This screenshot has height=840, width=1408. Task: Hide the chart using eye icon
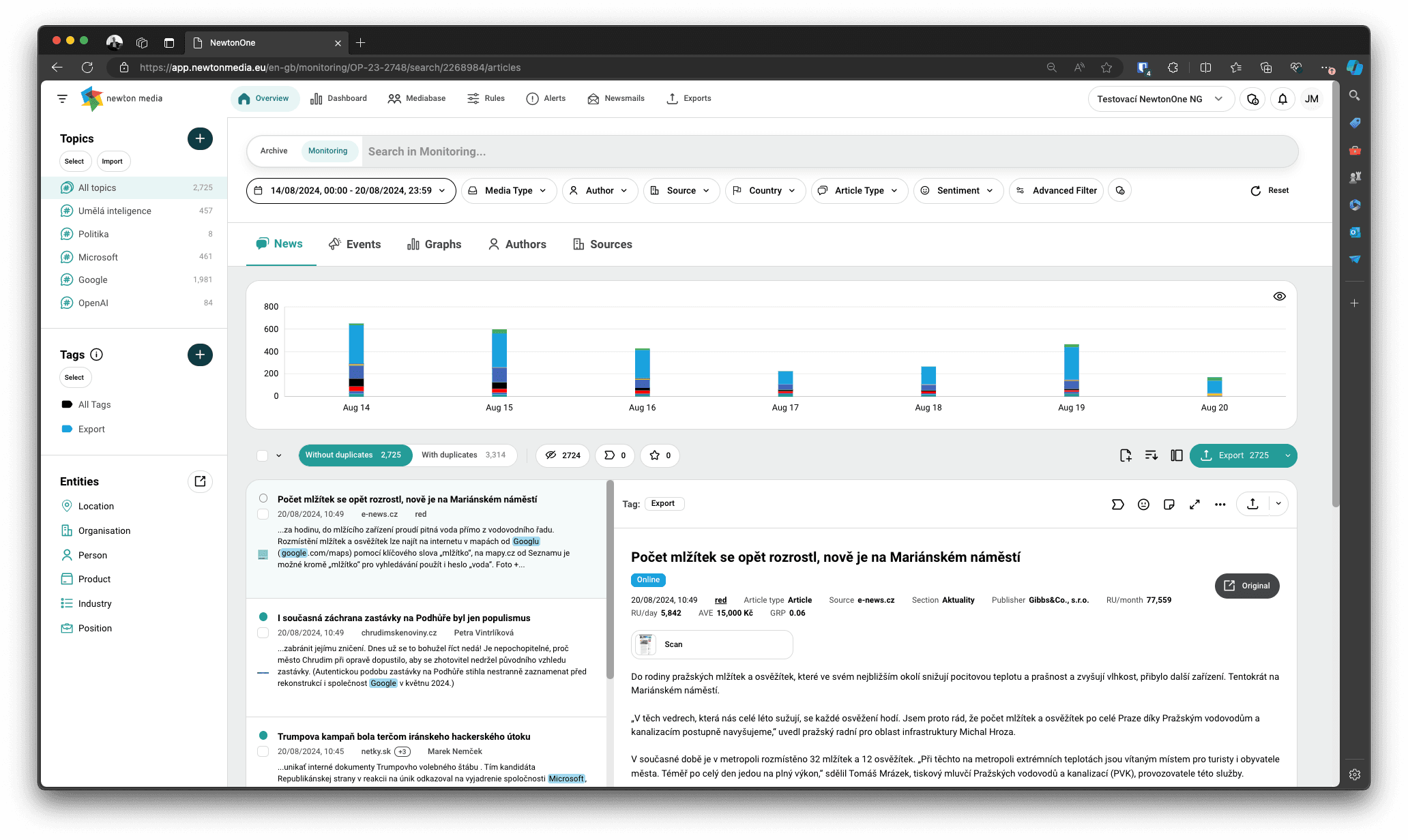pyautogui.click(x=1279, y=296)
